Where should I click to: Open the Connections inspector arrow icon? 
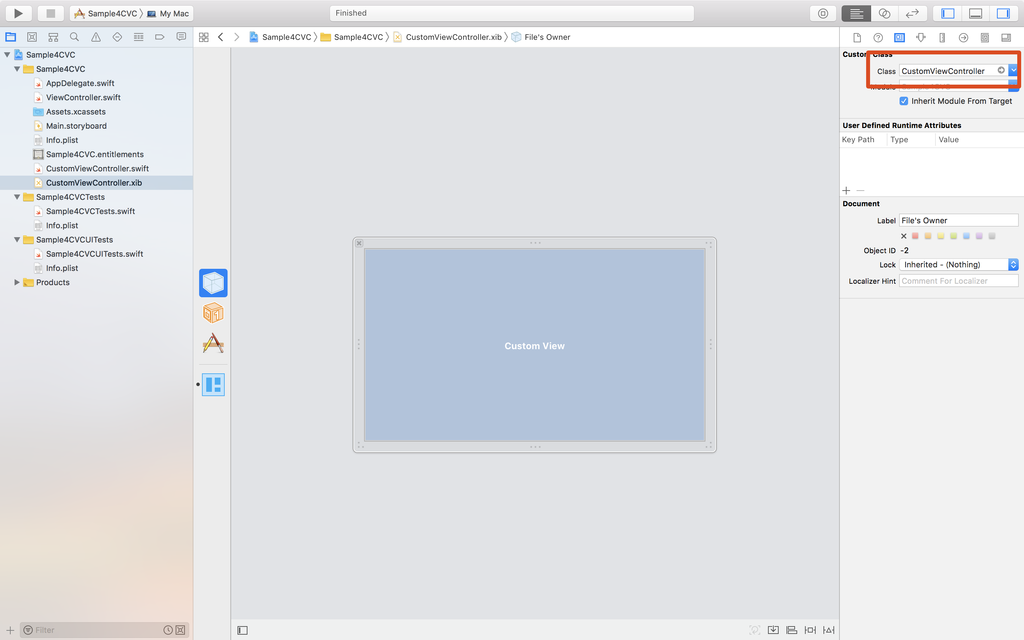click(x=963, y=38)
